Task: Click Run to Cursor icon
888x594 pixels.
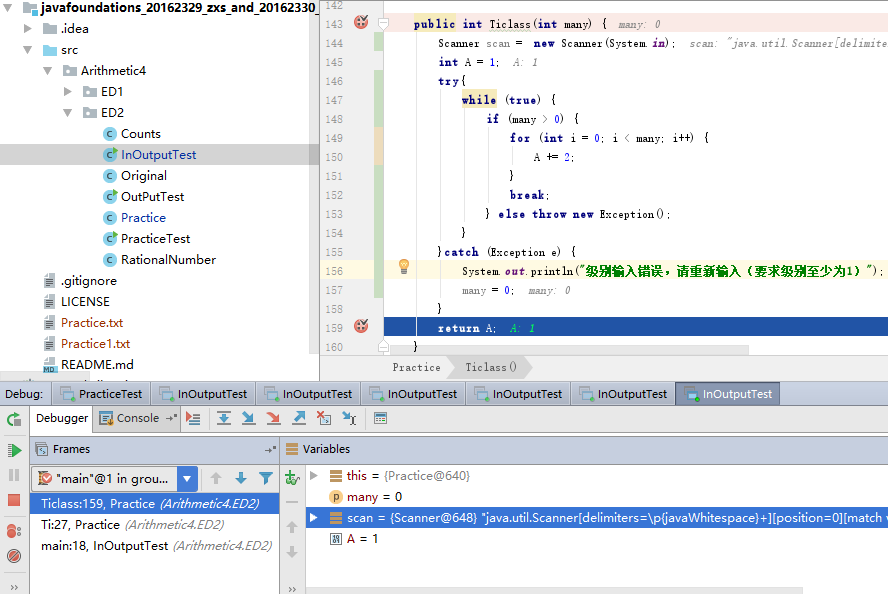Action: (x=349, y=419)
